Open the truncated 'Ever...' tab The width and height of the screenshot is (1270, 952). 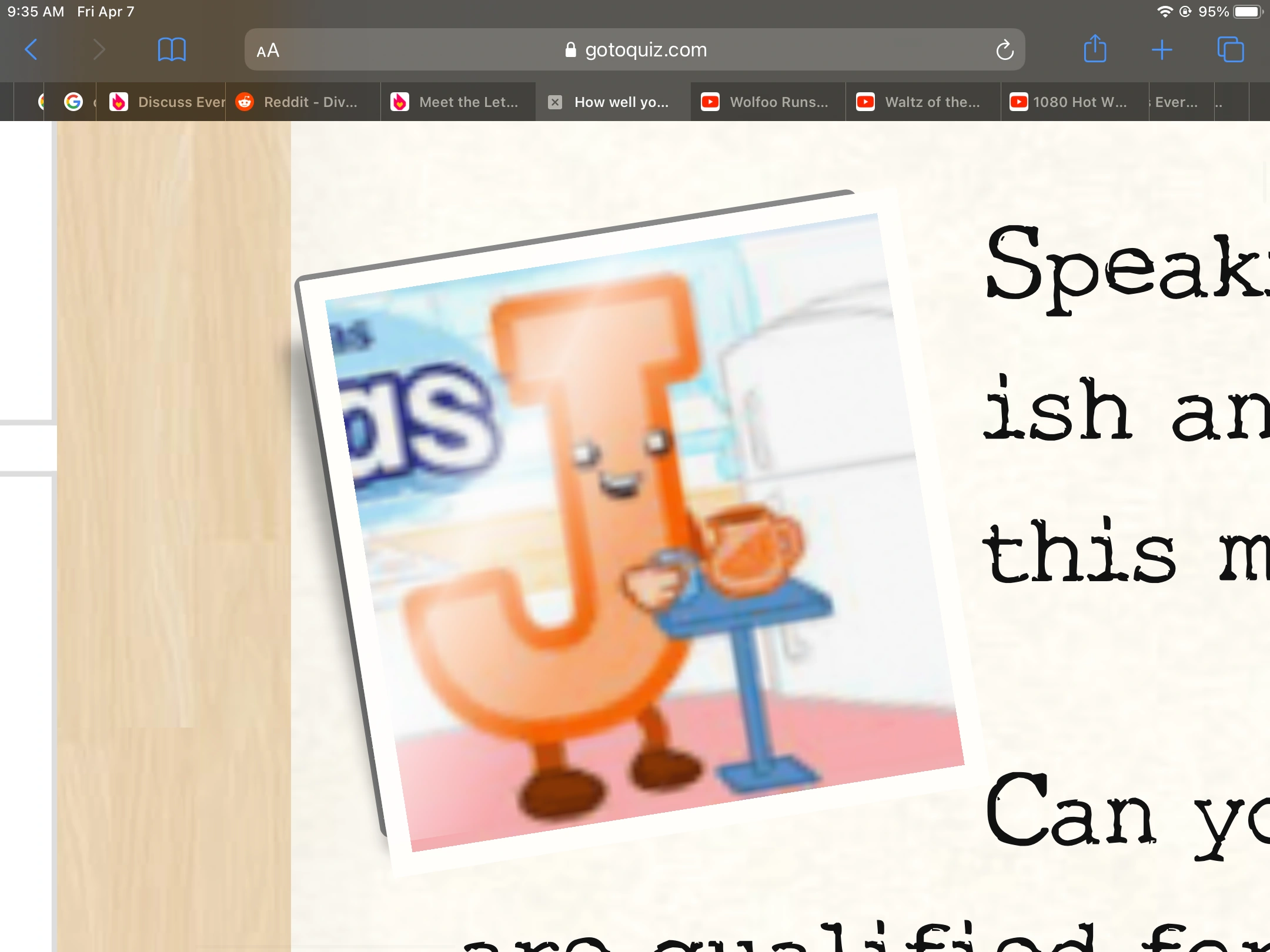(x=1176, y=102)
